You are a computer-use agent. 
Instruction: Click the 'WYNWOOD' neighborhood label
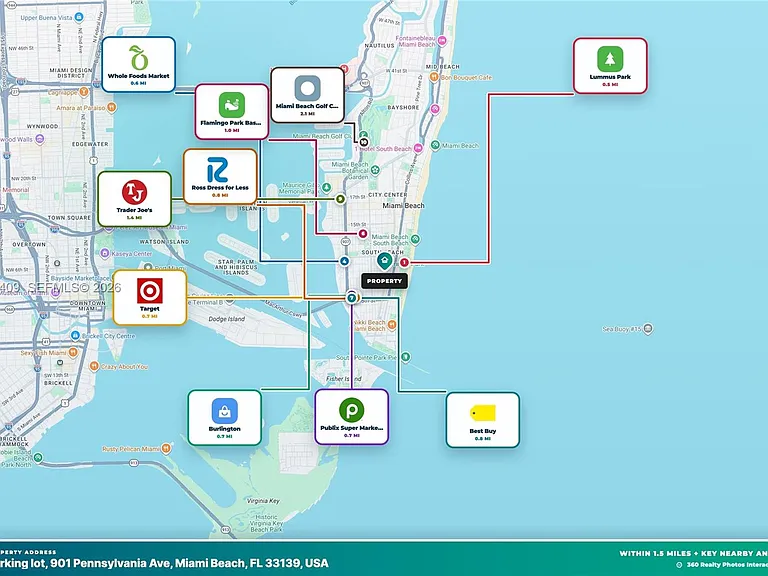(42, 126)
